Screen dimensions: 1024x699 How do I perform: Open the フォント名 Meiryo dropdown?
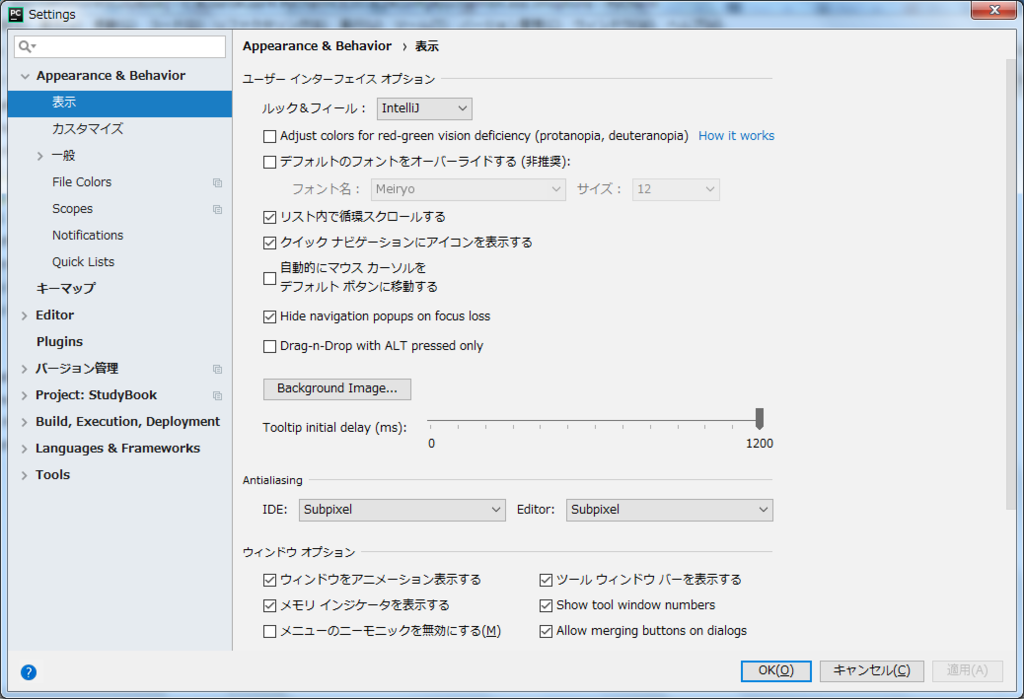point(468,189)
